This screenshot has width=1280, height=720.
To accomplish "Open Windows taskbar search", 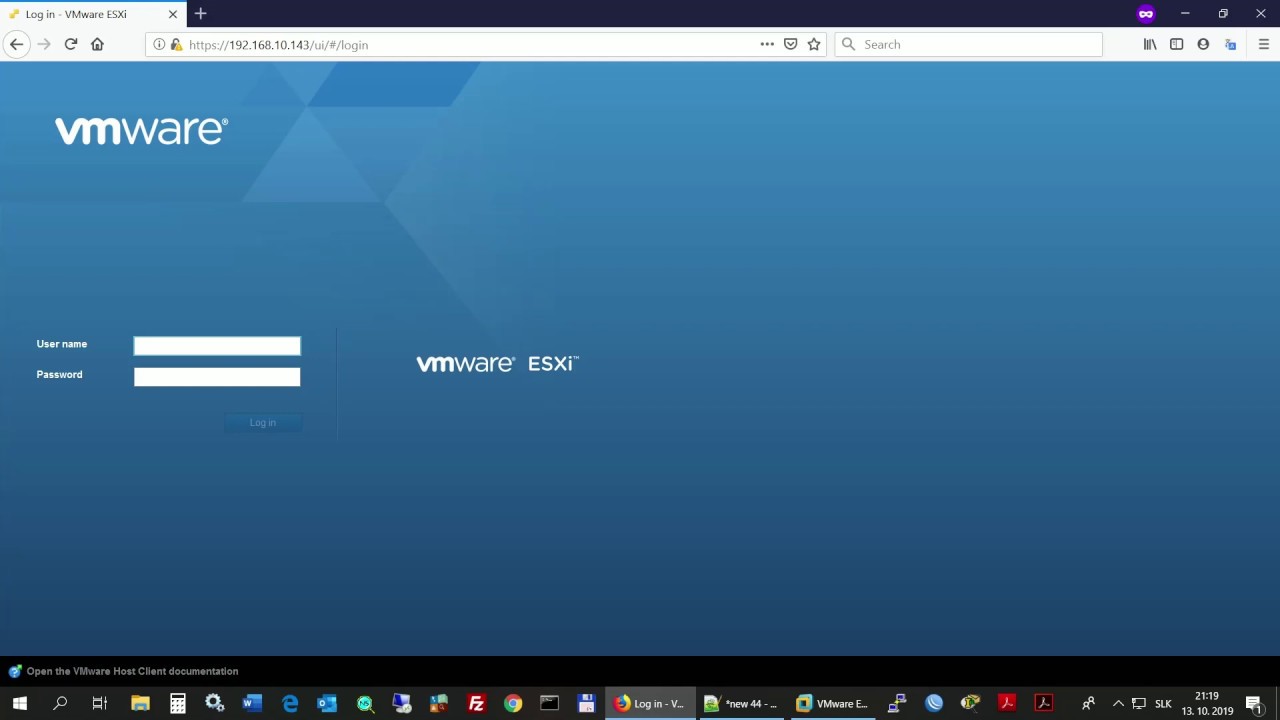I will 60,703.
